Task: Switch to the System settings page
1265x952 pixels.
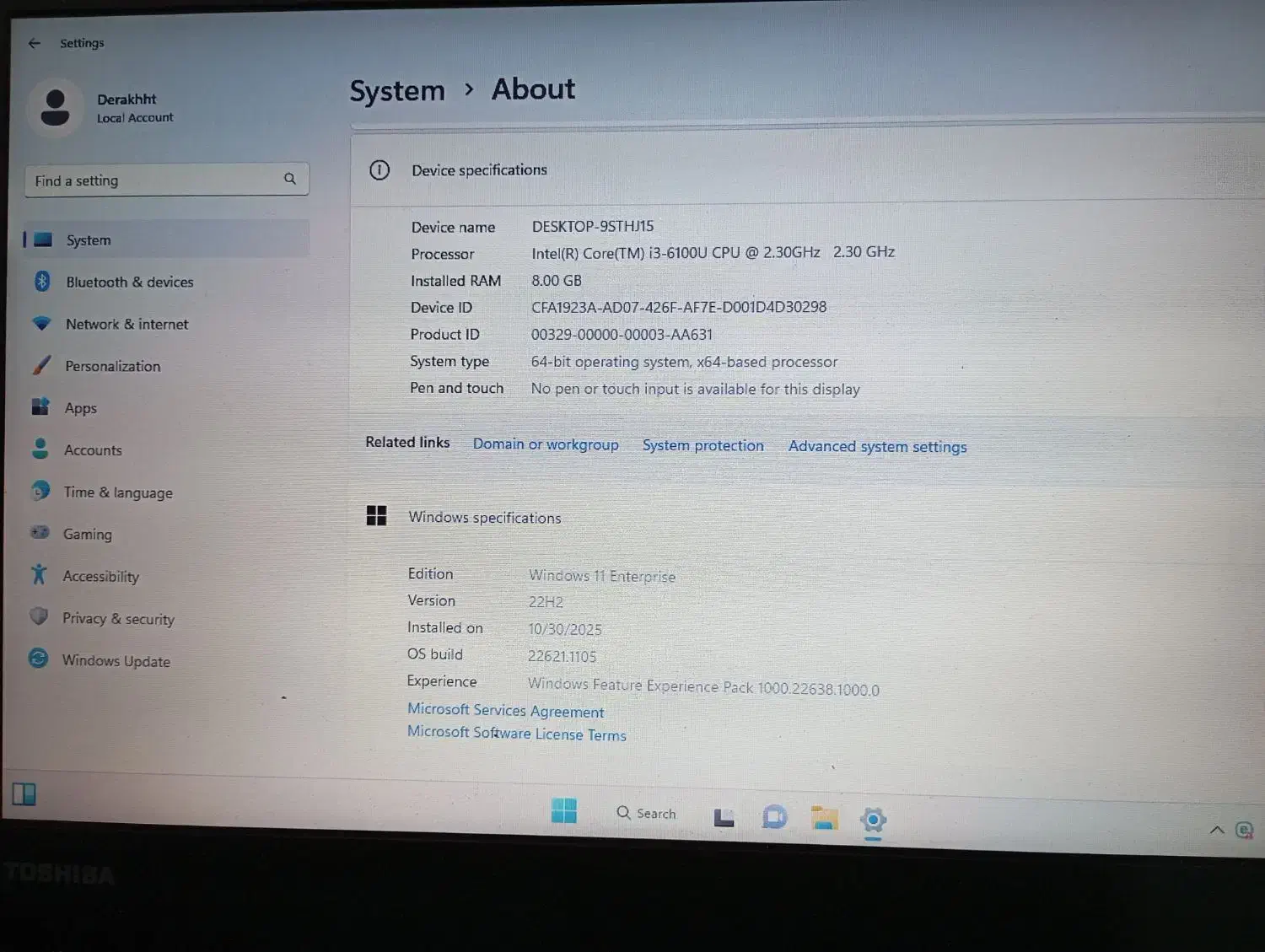Action: [x=167, y=239]
